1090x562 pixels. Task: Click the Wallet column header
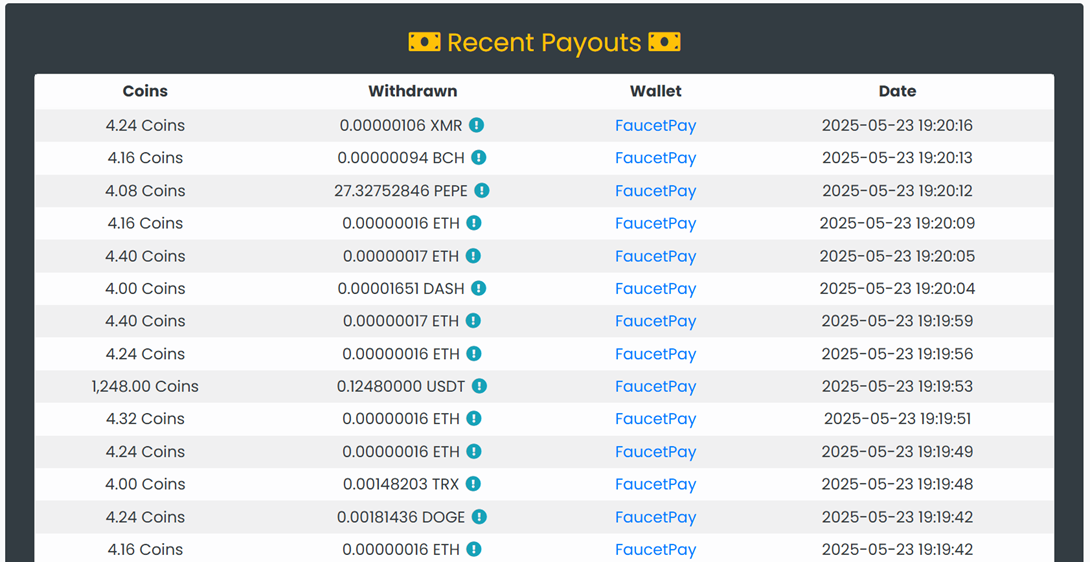click(655, 91)
